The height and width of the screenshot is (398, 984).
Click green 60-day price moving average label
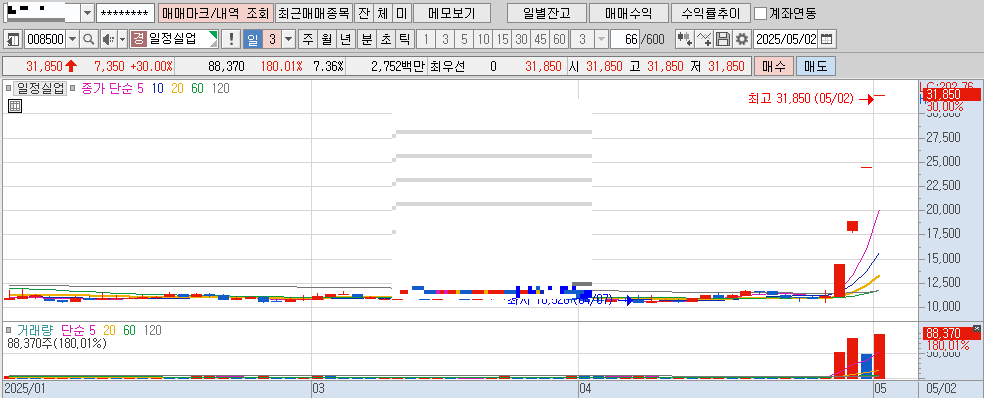click(197, 89)
